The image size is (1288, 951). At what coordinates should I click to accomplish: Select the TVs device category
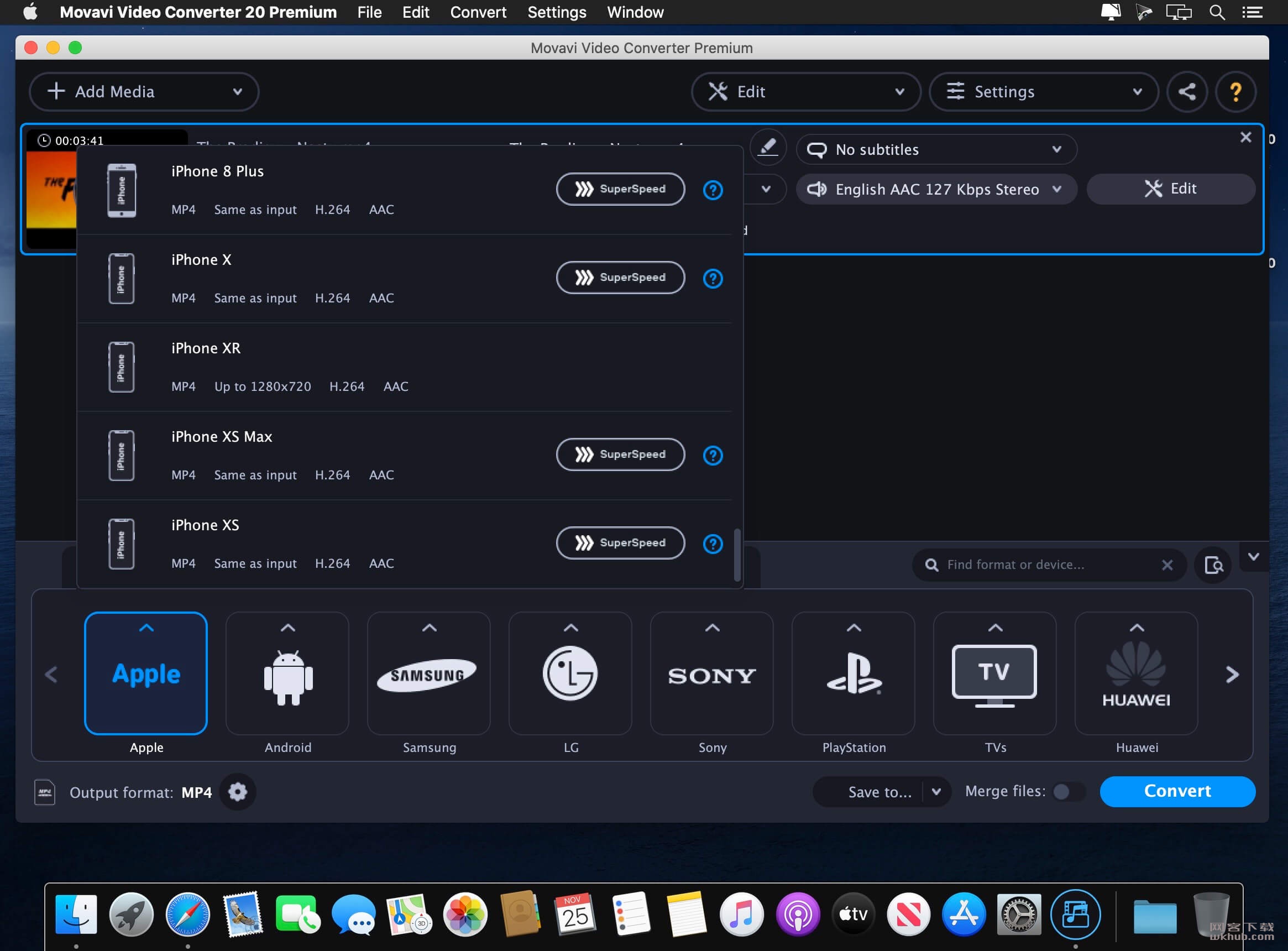pyautogui.click(x=995, y=673)
